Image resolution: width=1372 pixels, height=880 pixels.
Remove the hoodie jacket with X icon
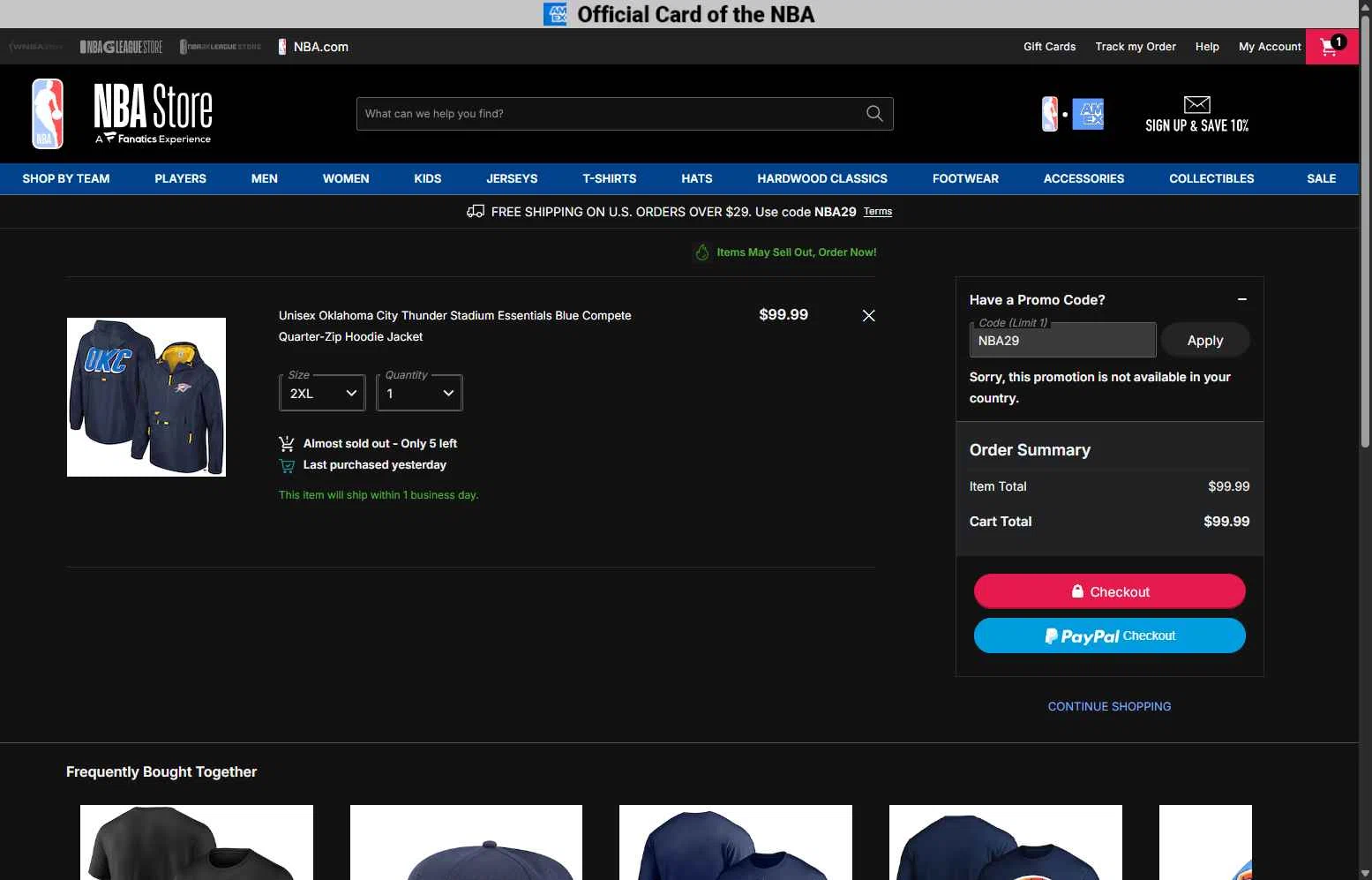(x=868, y=316)
